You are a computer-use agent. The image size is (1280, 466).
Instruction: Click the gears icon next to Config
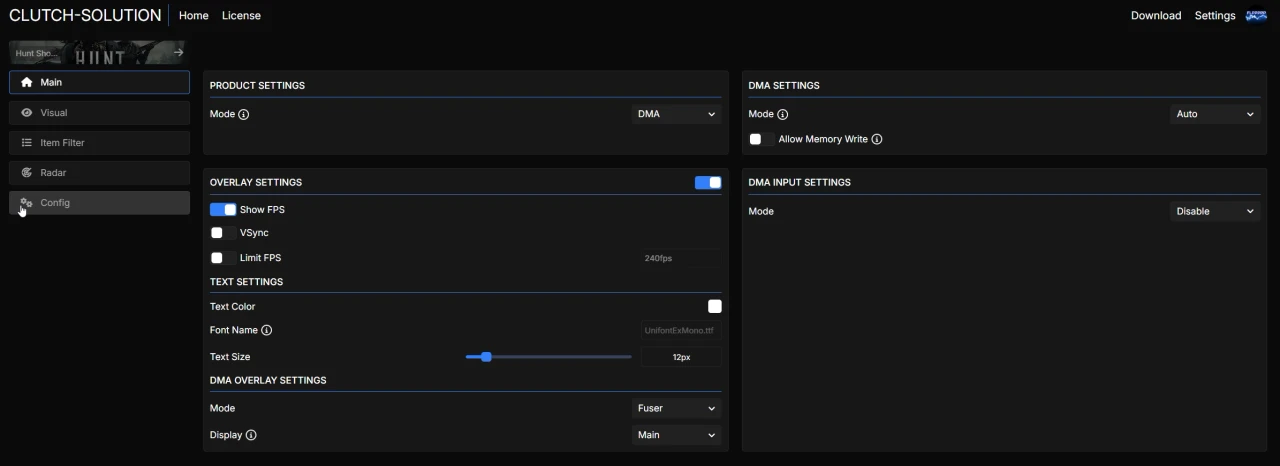click(x=27, y=203)
